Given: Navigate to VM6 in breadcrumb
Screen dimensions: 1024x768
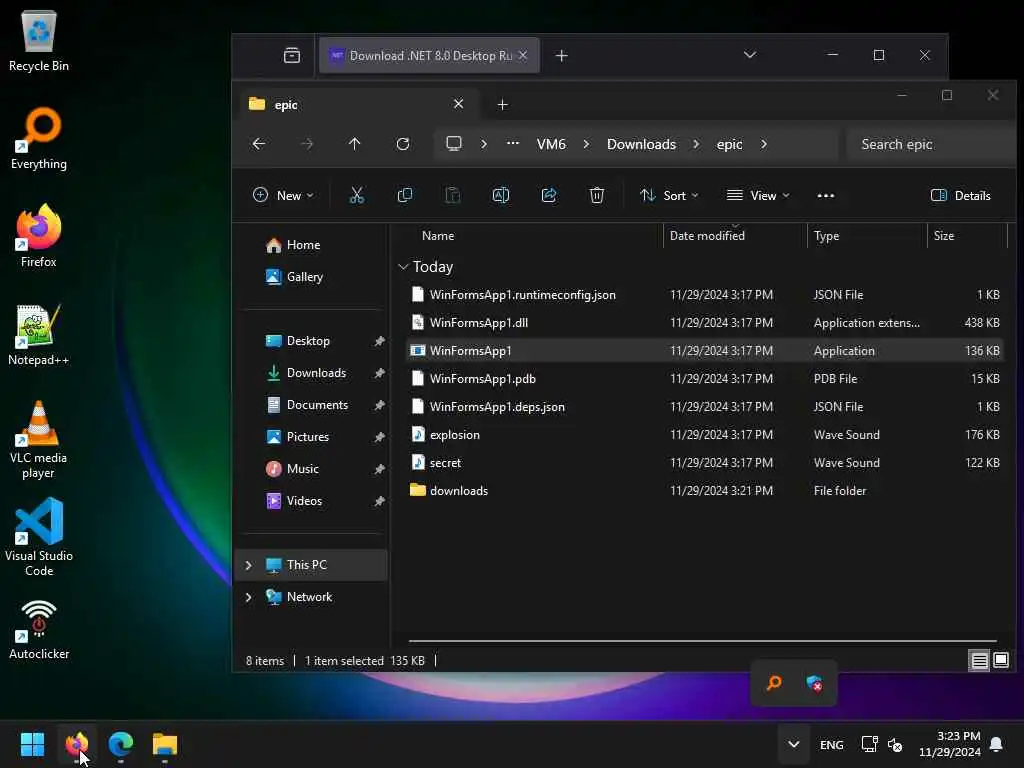Looking at the screenshot, I should [551, 144].
